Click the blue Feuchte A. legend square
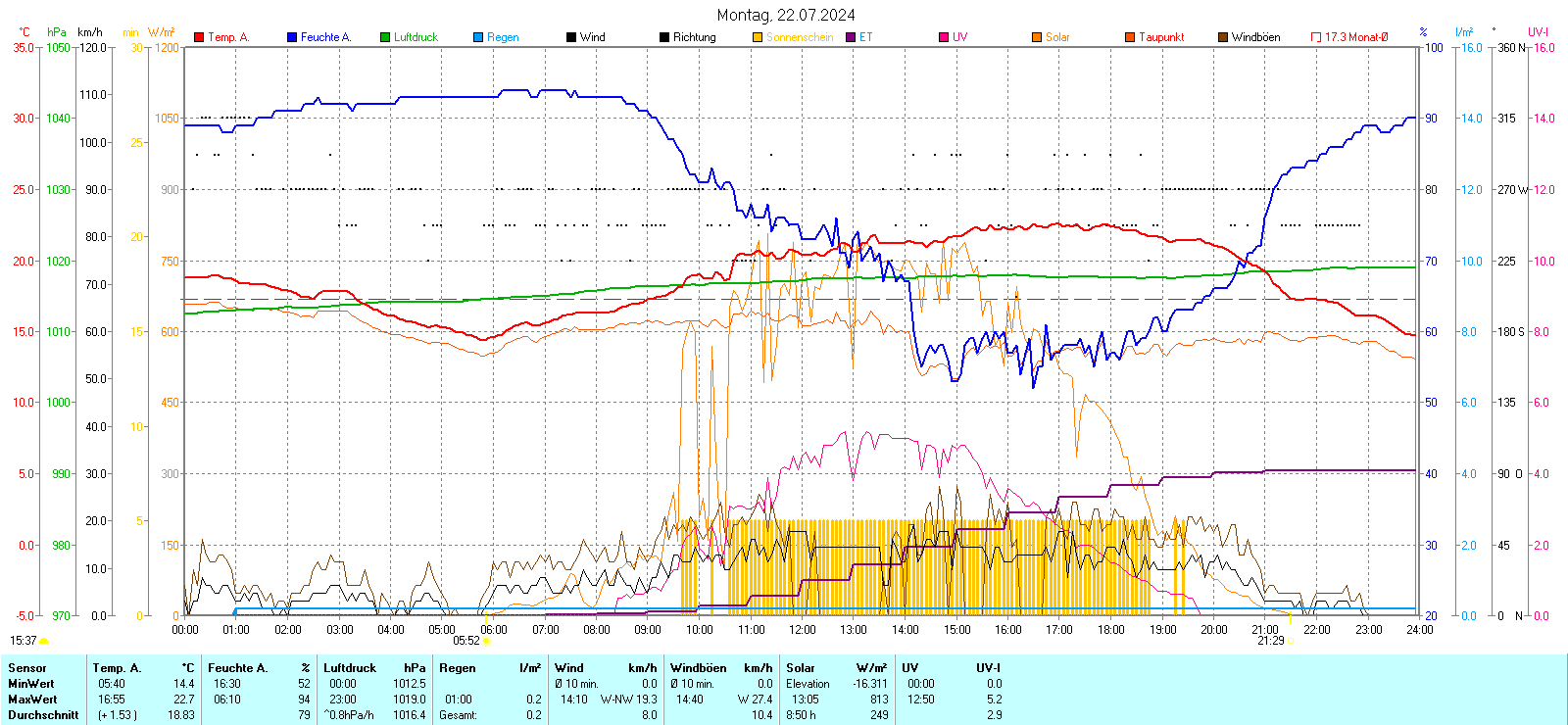Screen dimensions: 1568x725 pos(292,37)
